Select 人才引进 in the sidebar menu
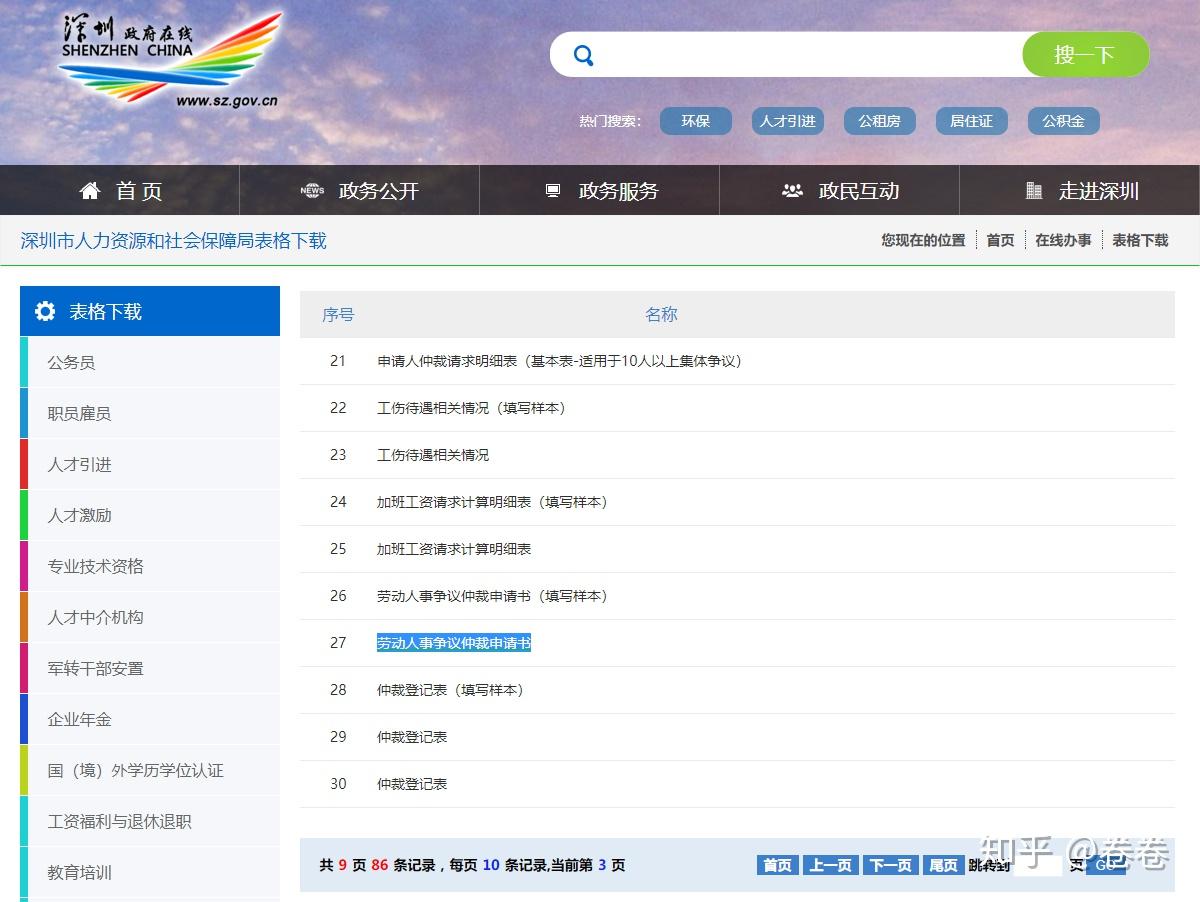This screenshot has width=1200, height=902. pos(150,464)
